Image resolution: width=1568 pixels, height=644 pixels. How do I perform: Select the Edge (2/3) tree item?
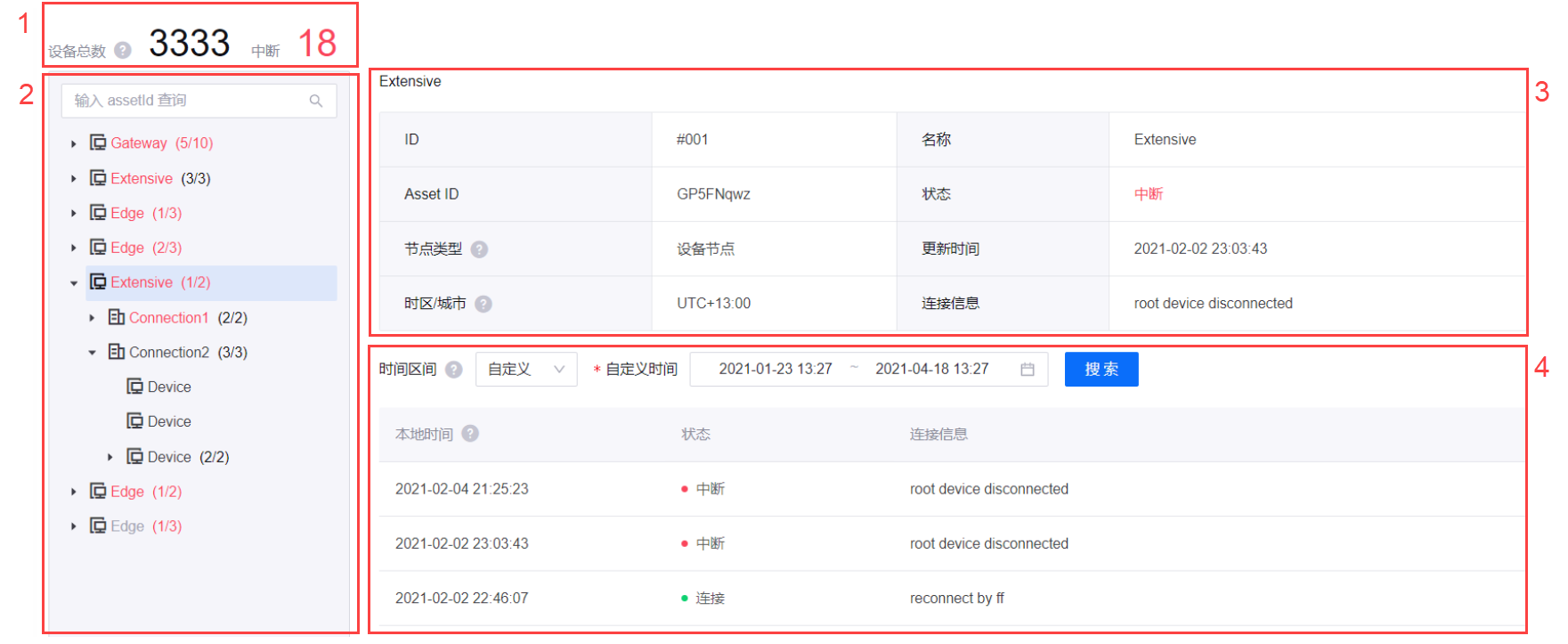click(146, 249)
